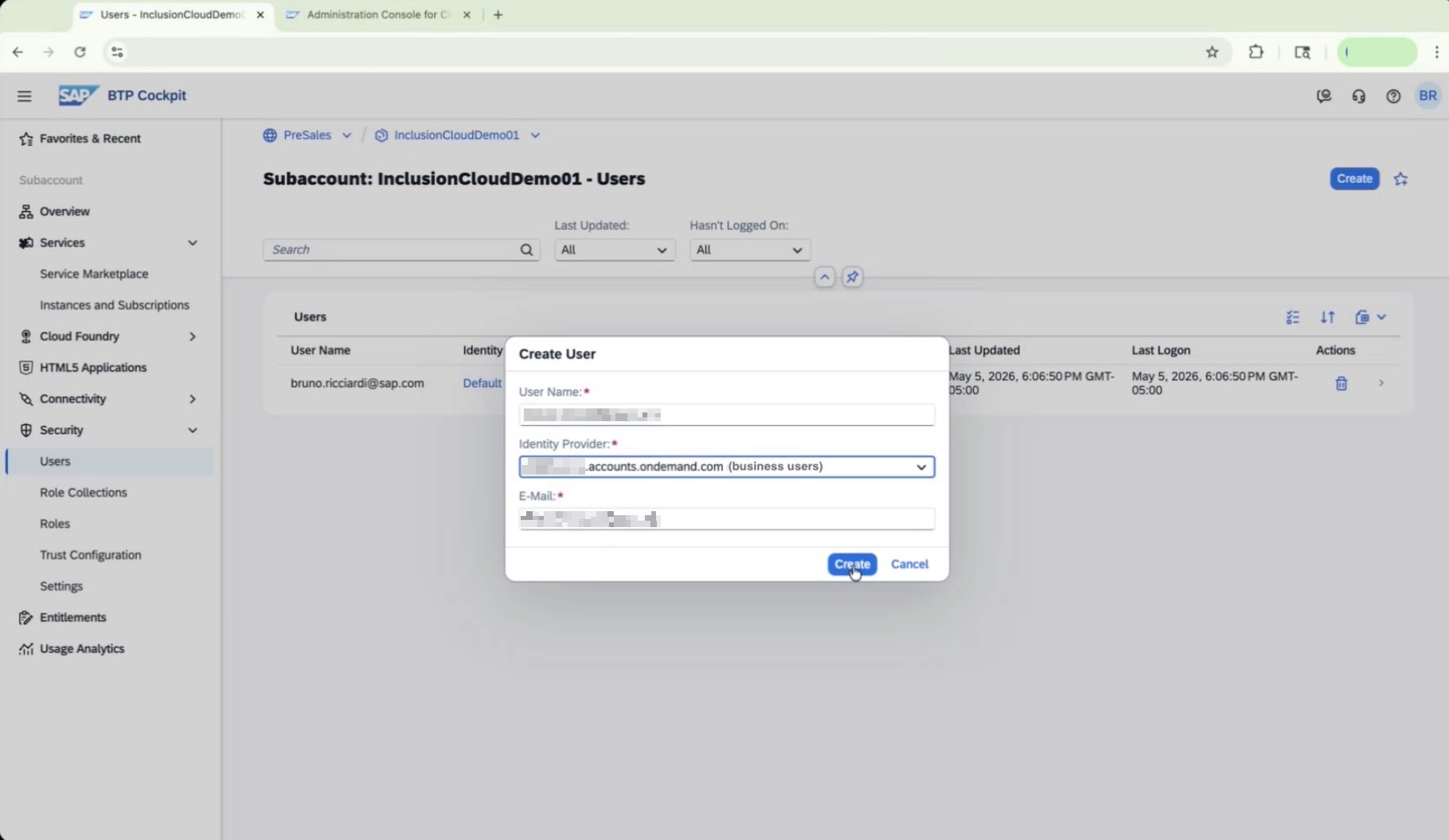Click the Last Logon column header
Viewport: 1449px width, 840px height.
(x=1161, y=351)
